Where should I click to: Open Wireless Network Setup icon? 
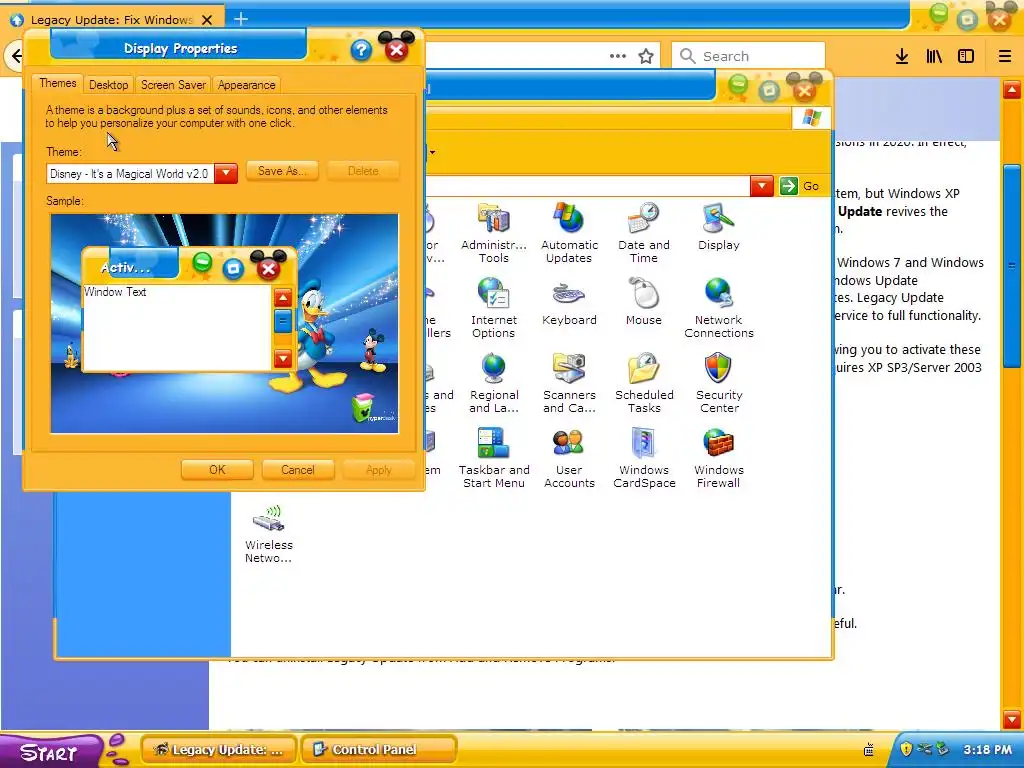[x=268, y=533]
